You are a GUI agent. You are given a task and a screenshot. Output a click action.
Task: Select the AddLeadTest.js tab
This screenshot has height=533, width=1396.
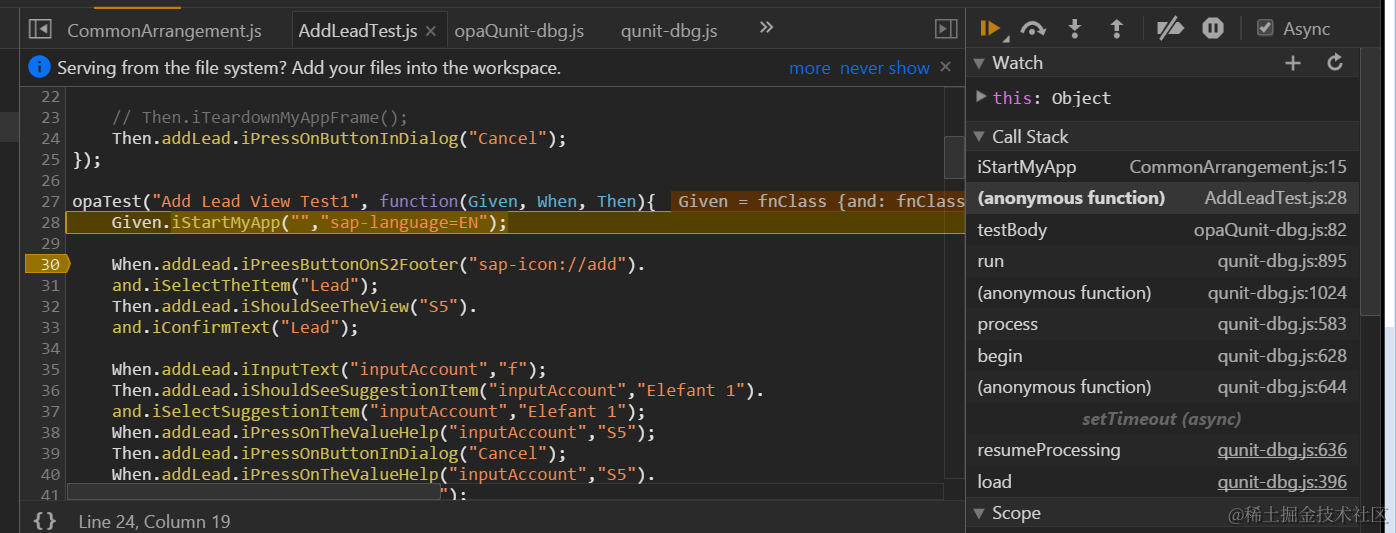tap(358, 31)
